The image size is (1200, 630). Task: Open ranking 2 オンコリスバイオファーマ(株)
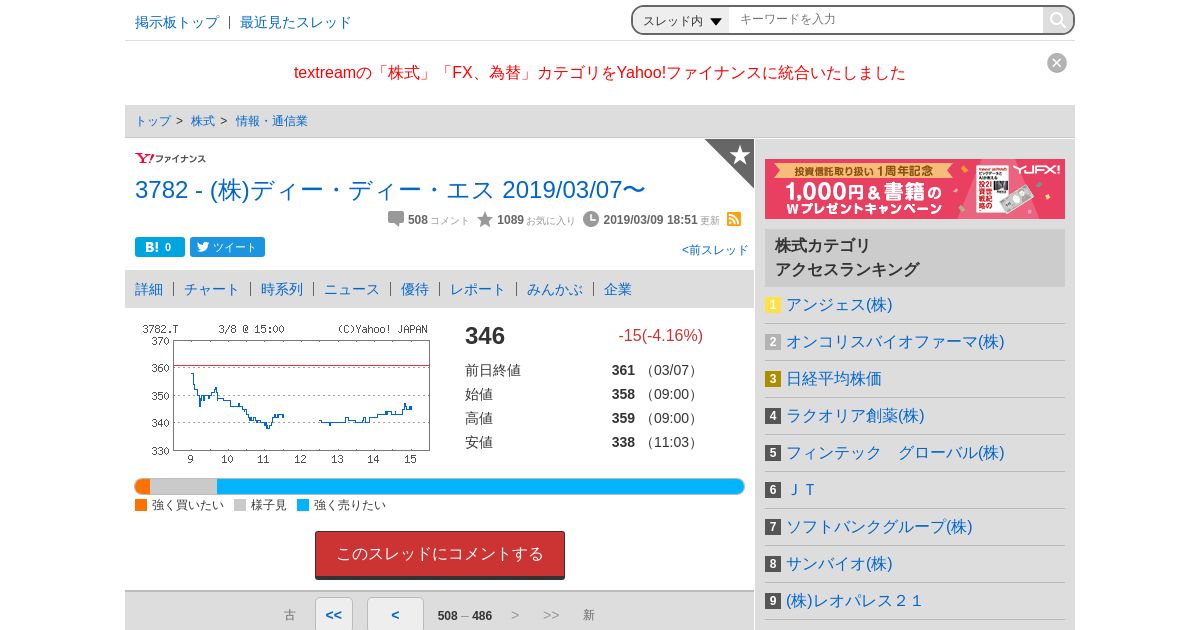[x=895, y=342]
